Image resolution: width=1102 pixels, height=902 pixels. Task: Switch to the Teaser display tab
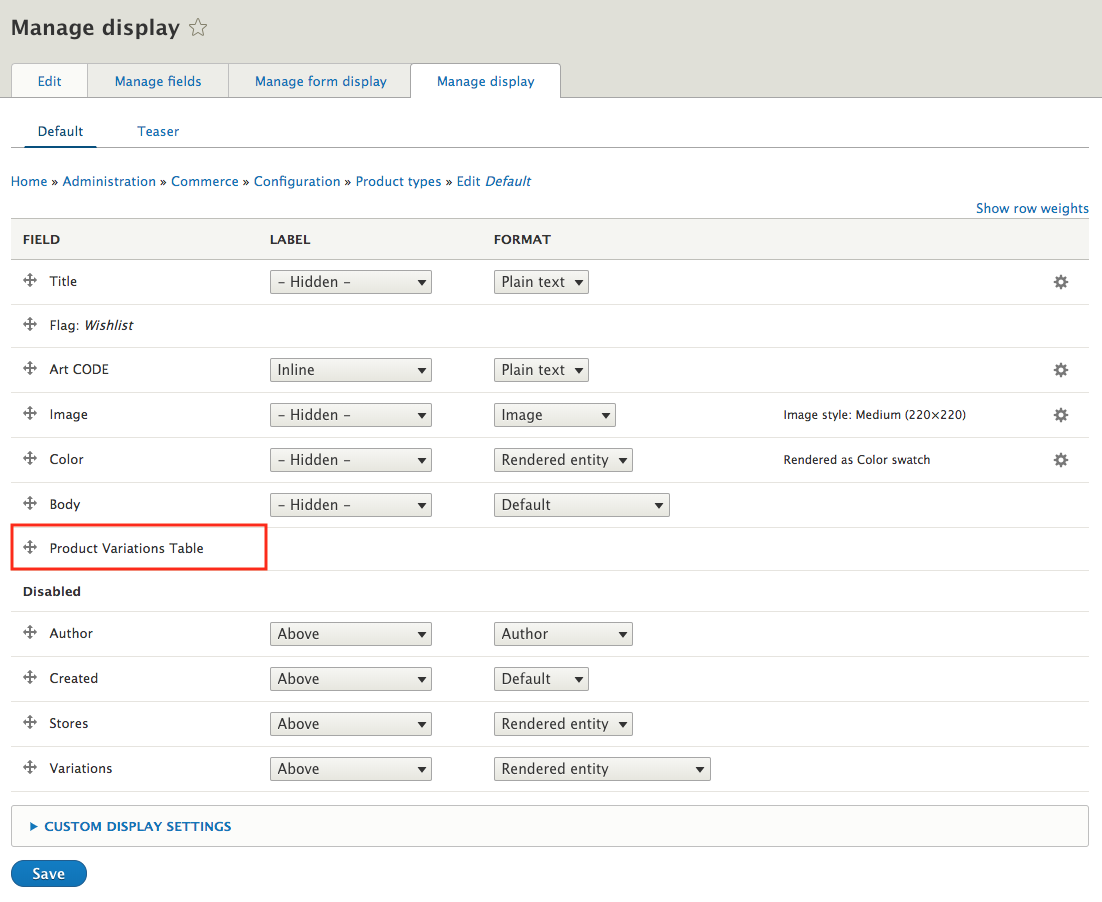158,131
